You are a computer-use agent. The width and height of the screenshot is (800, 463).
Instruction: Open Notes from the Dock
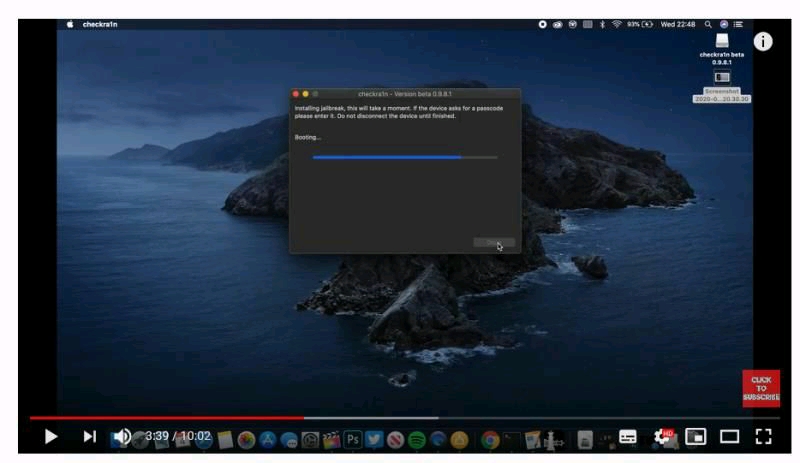[225, 440]
